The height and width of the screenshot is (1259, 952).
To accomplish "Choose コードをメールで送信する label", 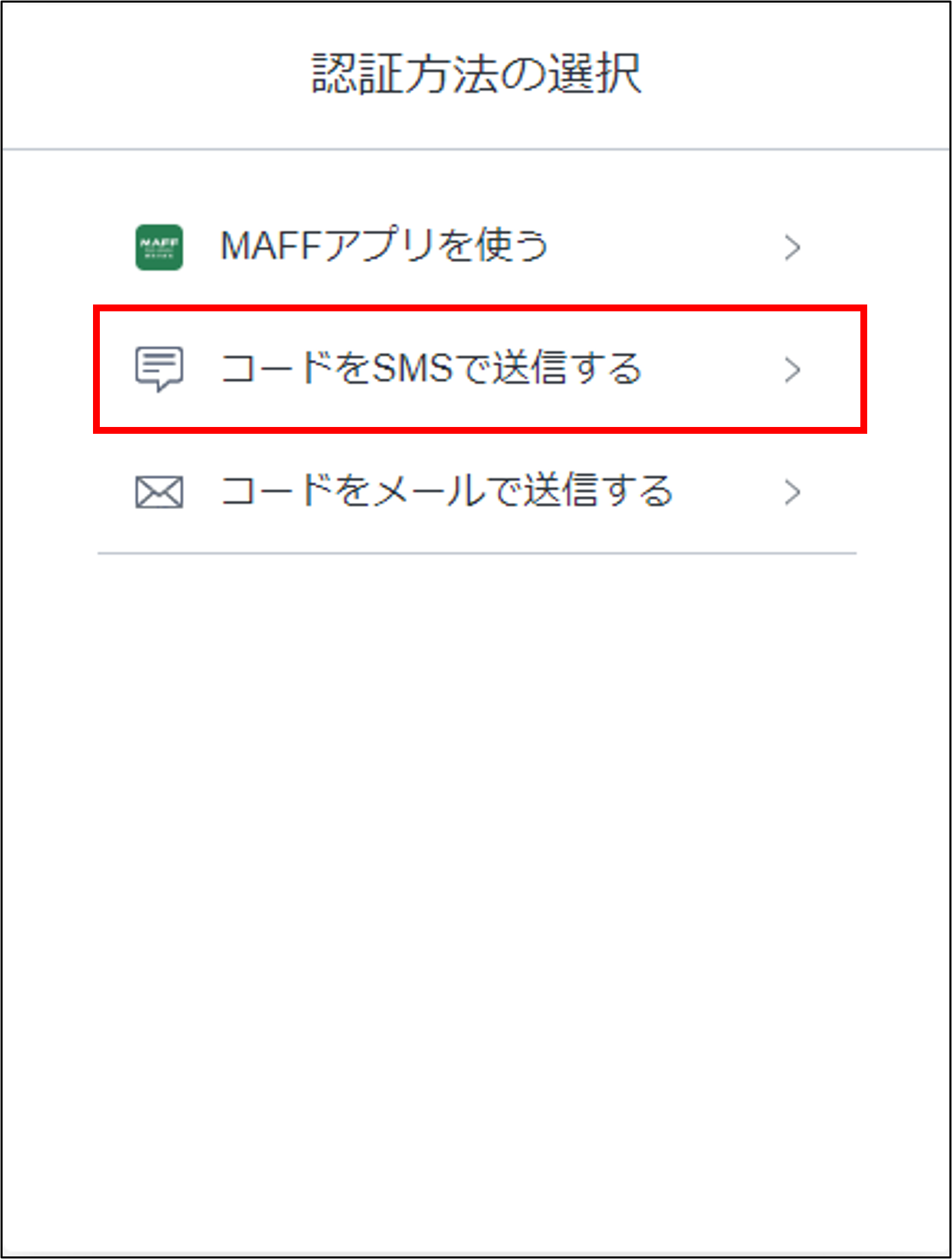I will tap(447, 491).
